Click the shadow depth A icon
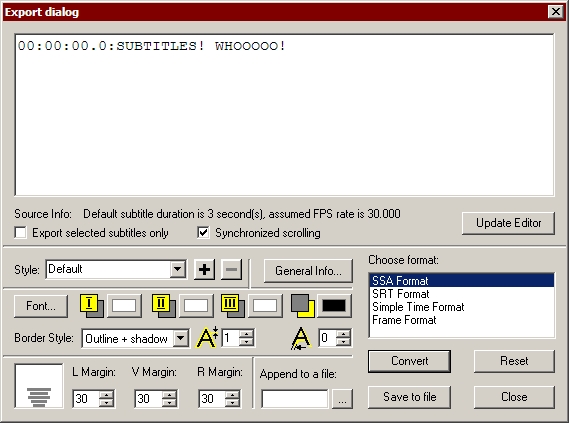 [301, 338]
